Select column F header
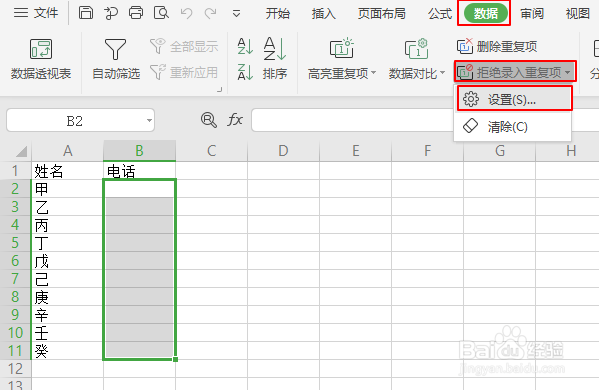The image size is (599, 390). [427, 151]
